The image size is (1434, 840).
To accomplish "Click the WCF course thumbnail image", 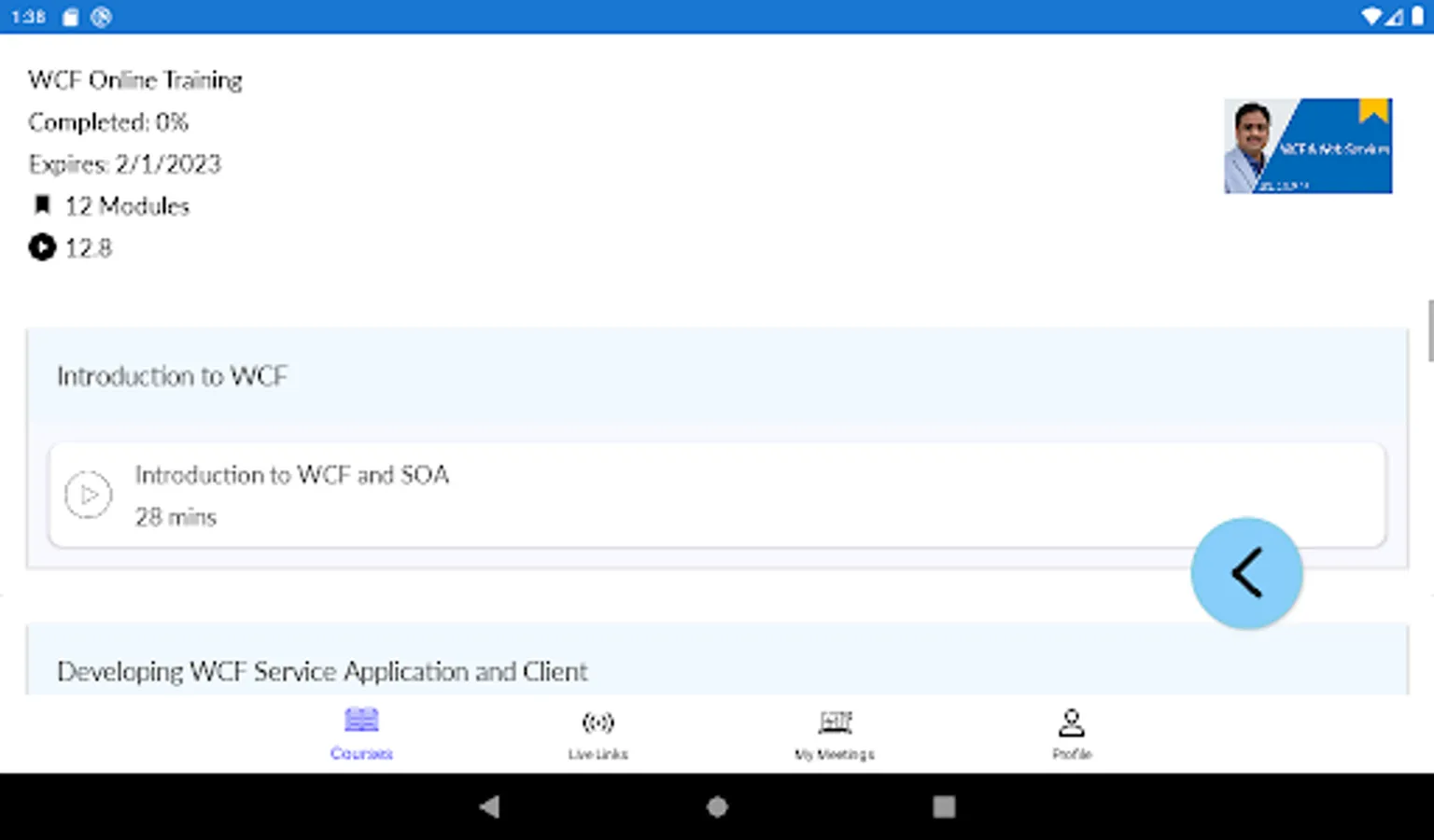I will coord(1308,146).
